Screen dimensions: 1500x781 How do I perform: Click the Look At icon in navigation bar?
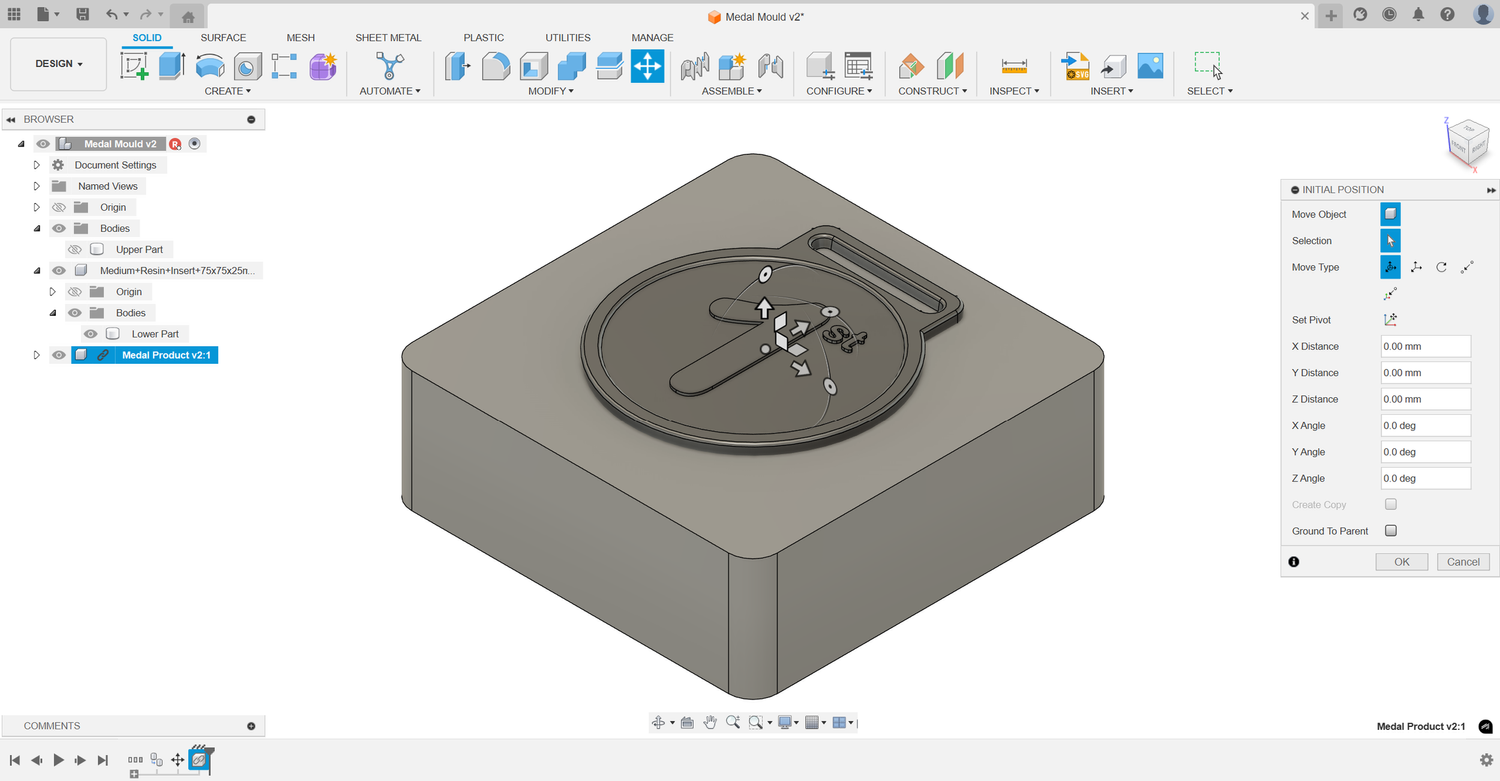point(687,722)
